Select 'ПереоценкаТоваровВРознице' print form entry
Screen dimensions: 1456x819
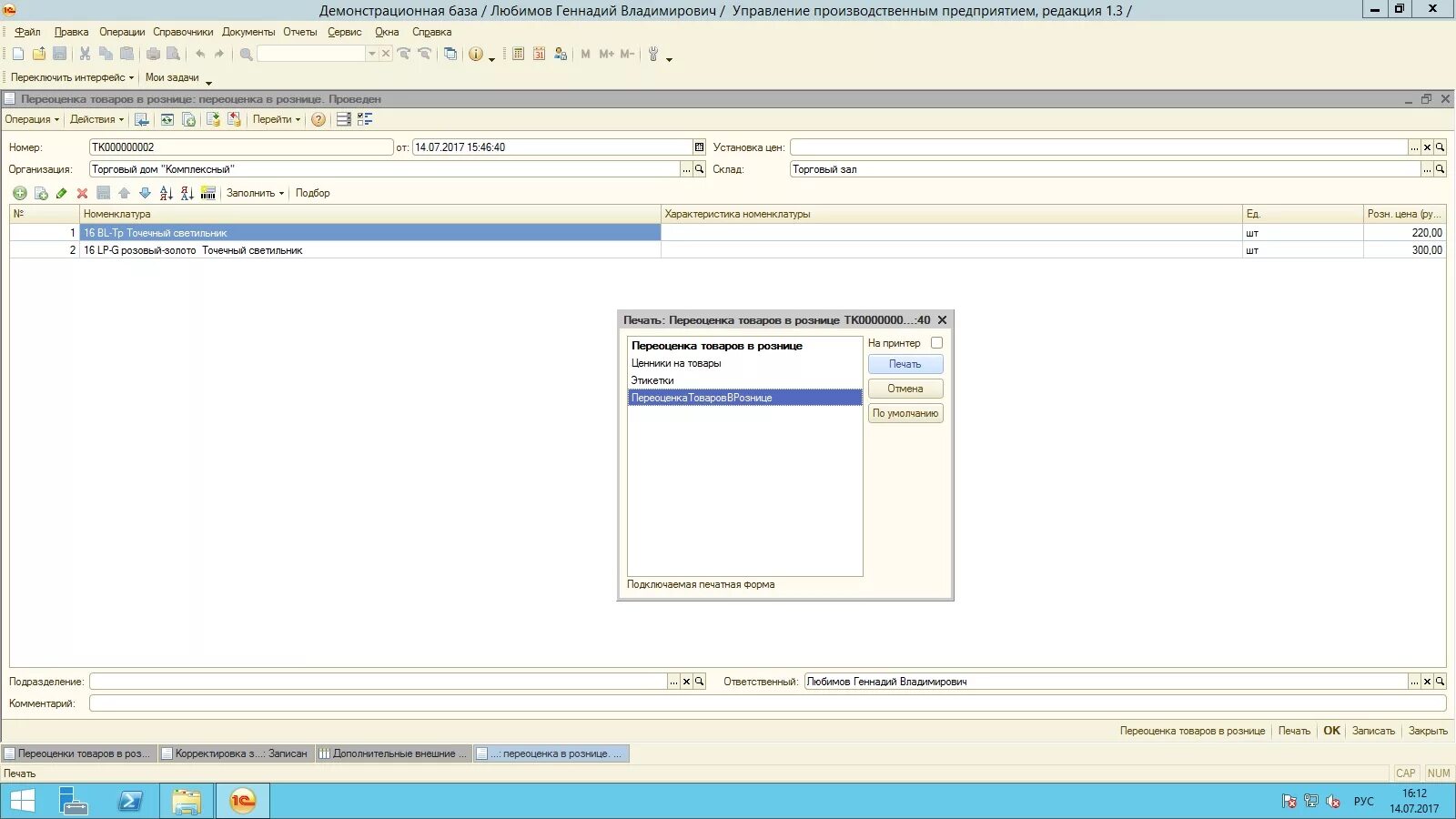point(745,398)
